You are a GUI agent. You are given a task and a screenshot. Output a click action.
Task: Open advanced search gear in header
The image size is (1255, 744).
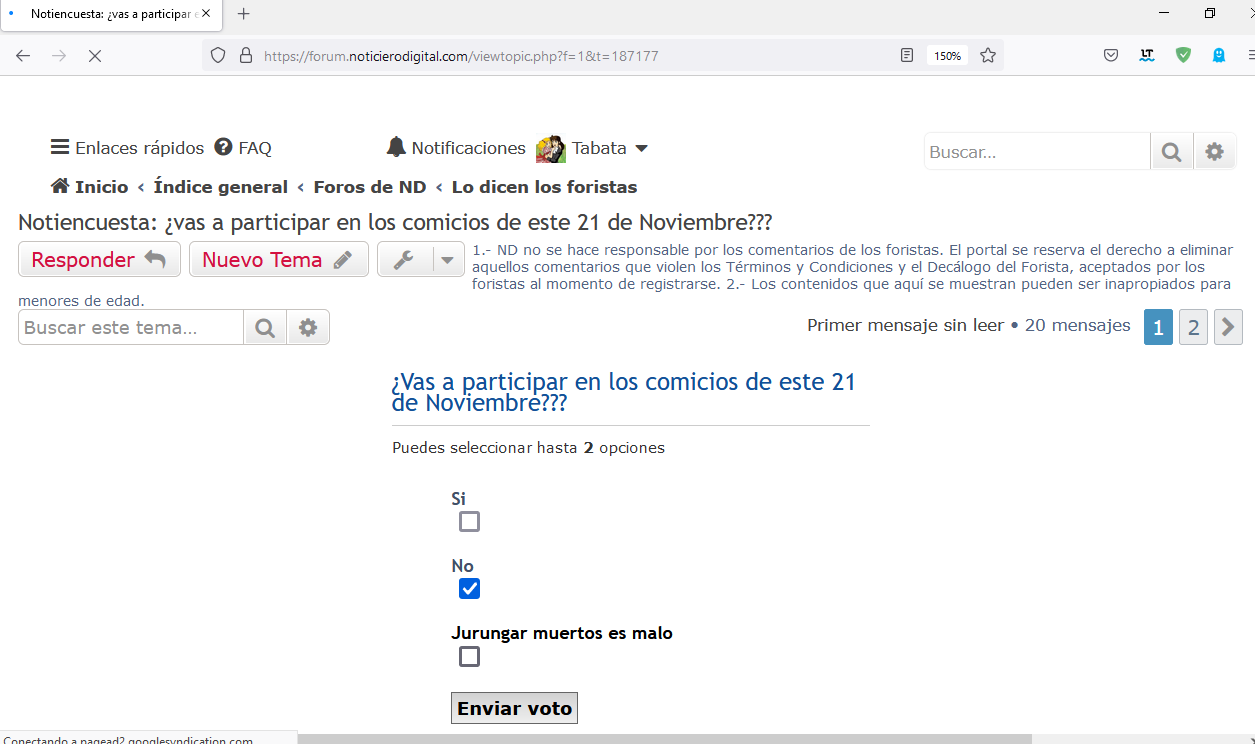1214,152
